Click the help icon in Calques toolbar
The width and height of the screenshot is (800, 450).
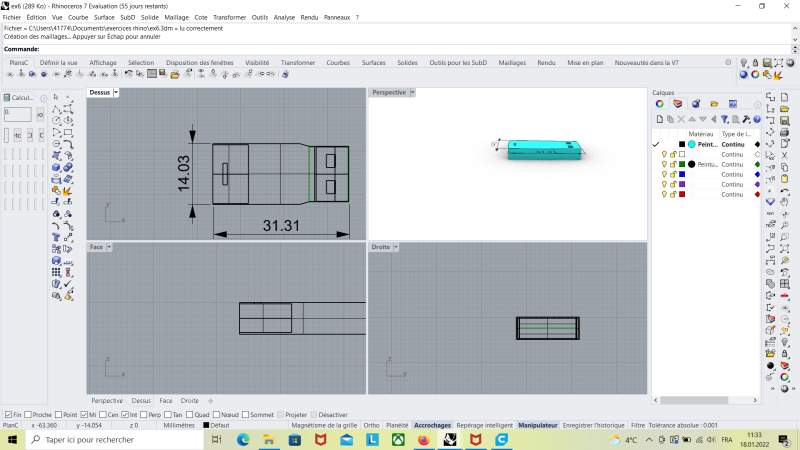[x=757, y=119]
